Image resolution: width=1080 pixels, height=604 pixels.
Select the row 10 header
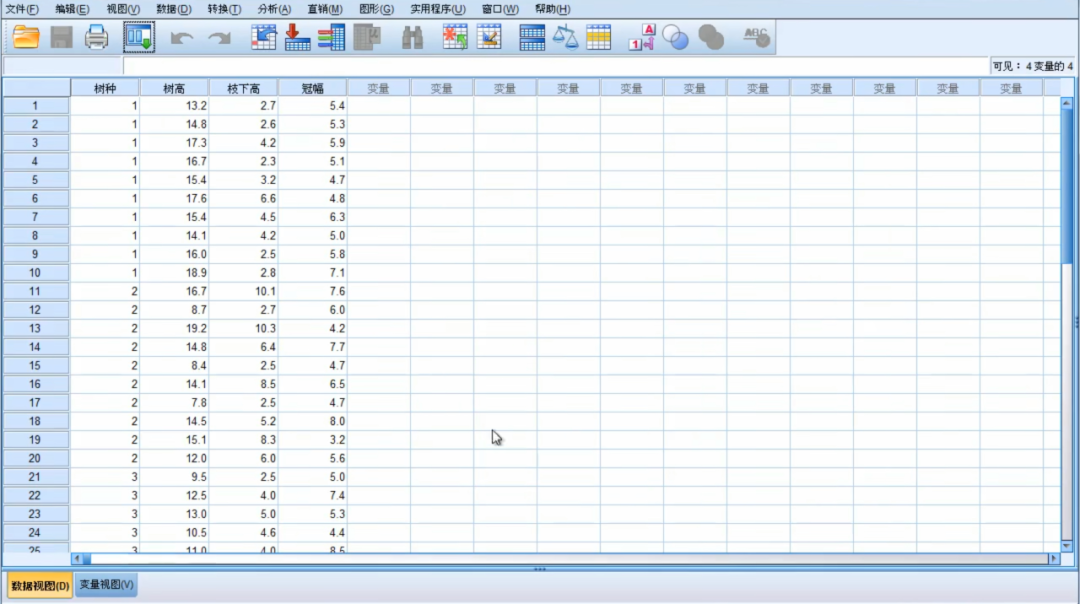[35, 273]
